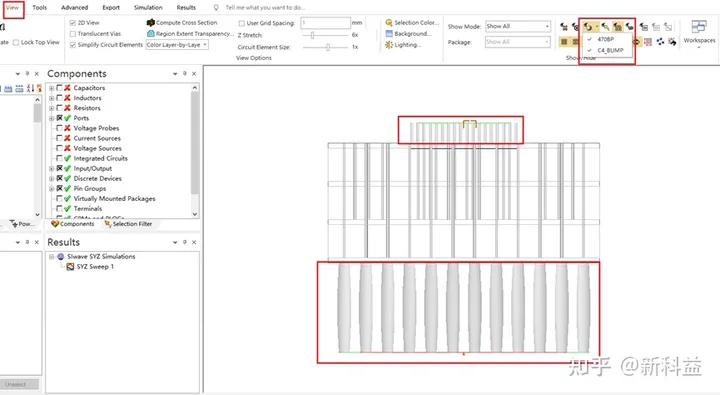Toggle the 2D View checkbox

(x=73, y=23)
